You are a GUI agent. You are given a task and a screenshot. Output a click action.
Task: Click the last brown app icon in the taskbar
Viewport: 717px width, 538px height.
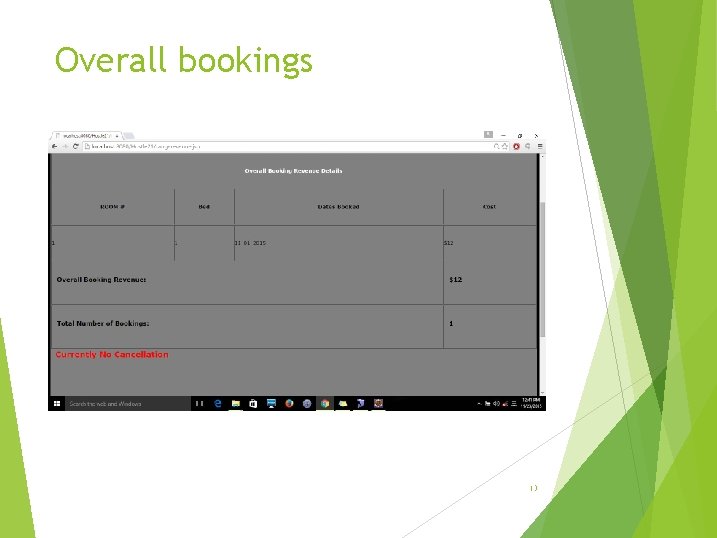(x=378, y=404)
